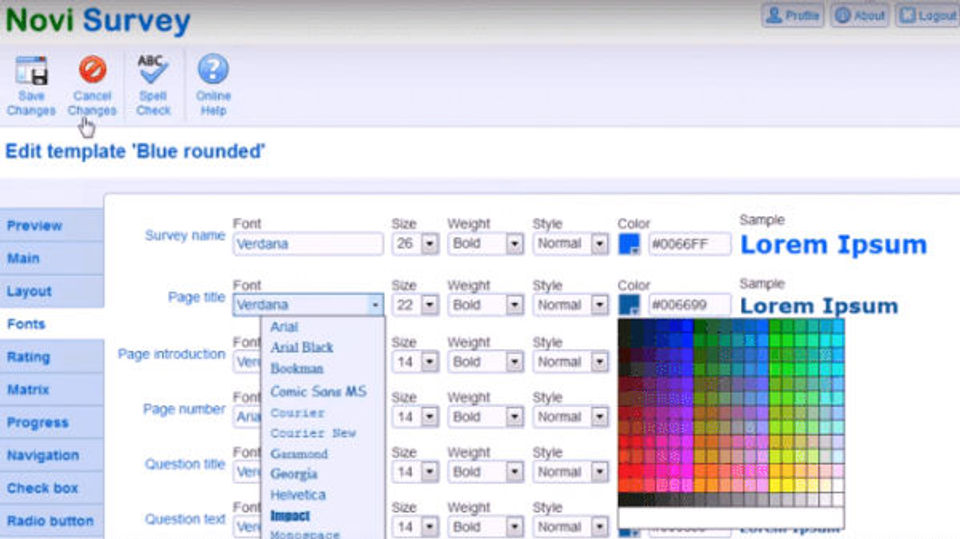The width and height of the screenshot is (960, 539).
Task: Open the Profile button
Action: pyautogui.click(x=793, y=15)
